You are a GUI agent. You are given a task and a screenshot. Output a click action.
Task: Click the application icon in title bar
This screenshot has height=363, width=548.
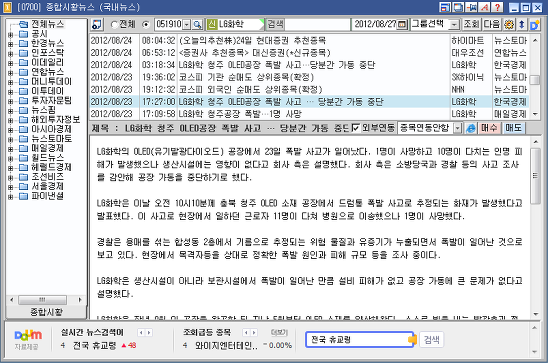[x=7, y=7]
